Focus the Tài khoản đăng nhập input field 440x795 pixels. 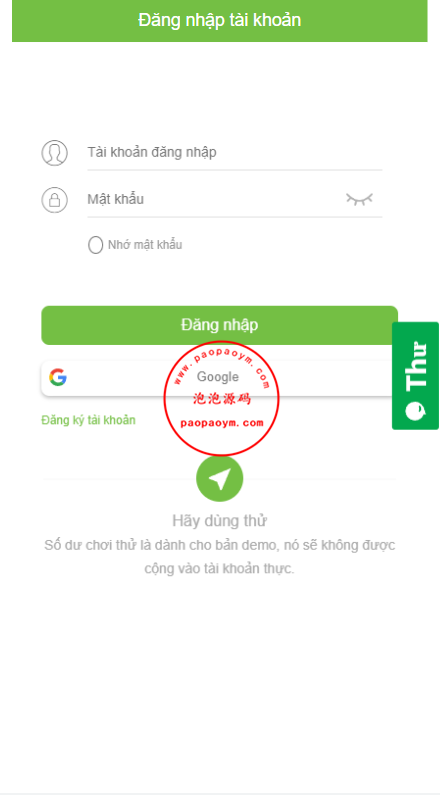235,153
